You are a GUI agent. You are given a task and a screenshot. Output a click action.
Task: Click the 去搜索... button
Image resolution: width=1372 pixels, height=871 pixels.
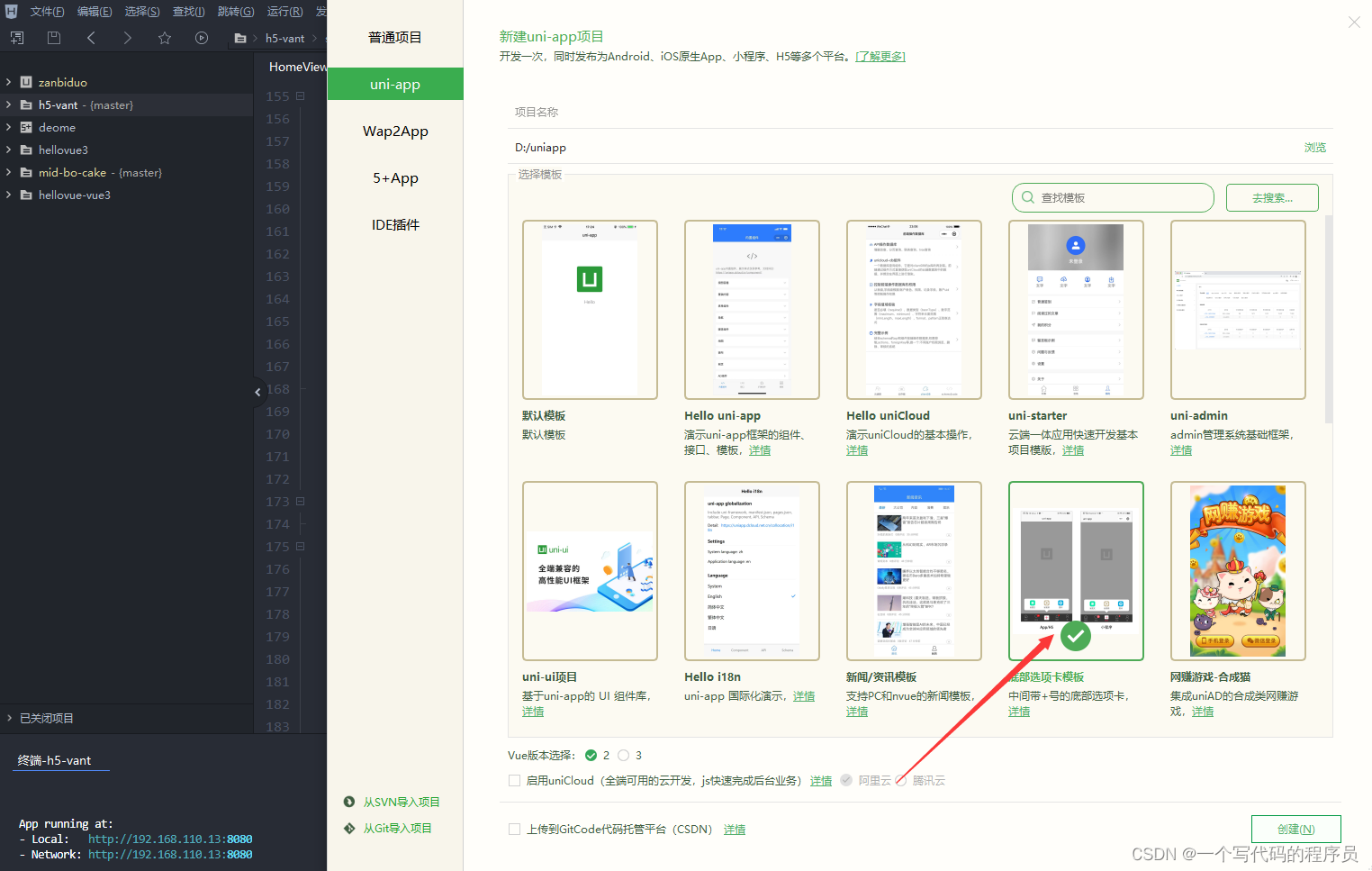pos(1272,197)
